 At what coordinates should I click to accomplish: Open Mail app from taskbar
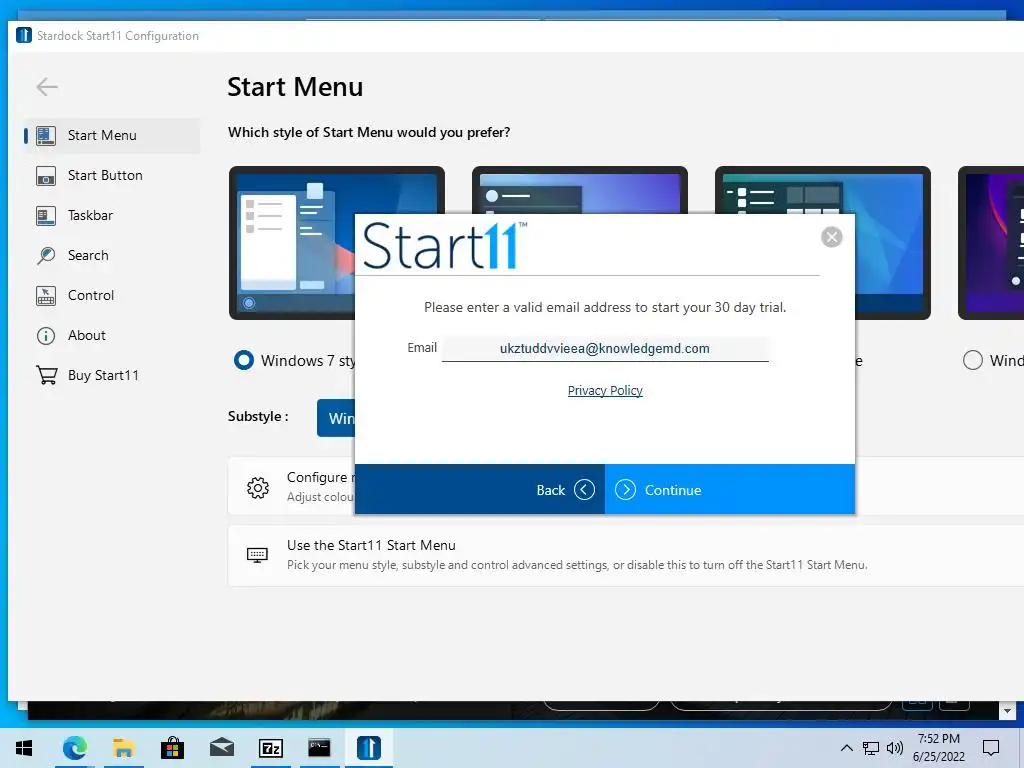(x=222, y=748)
